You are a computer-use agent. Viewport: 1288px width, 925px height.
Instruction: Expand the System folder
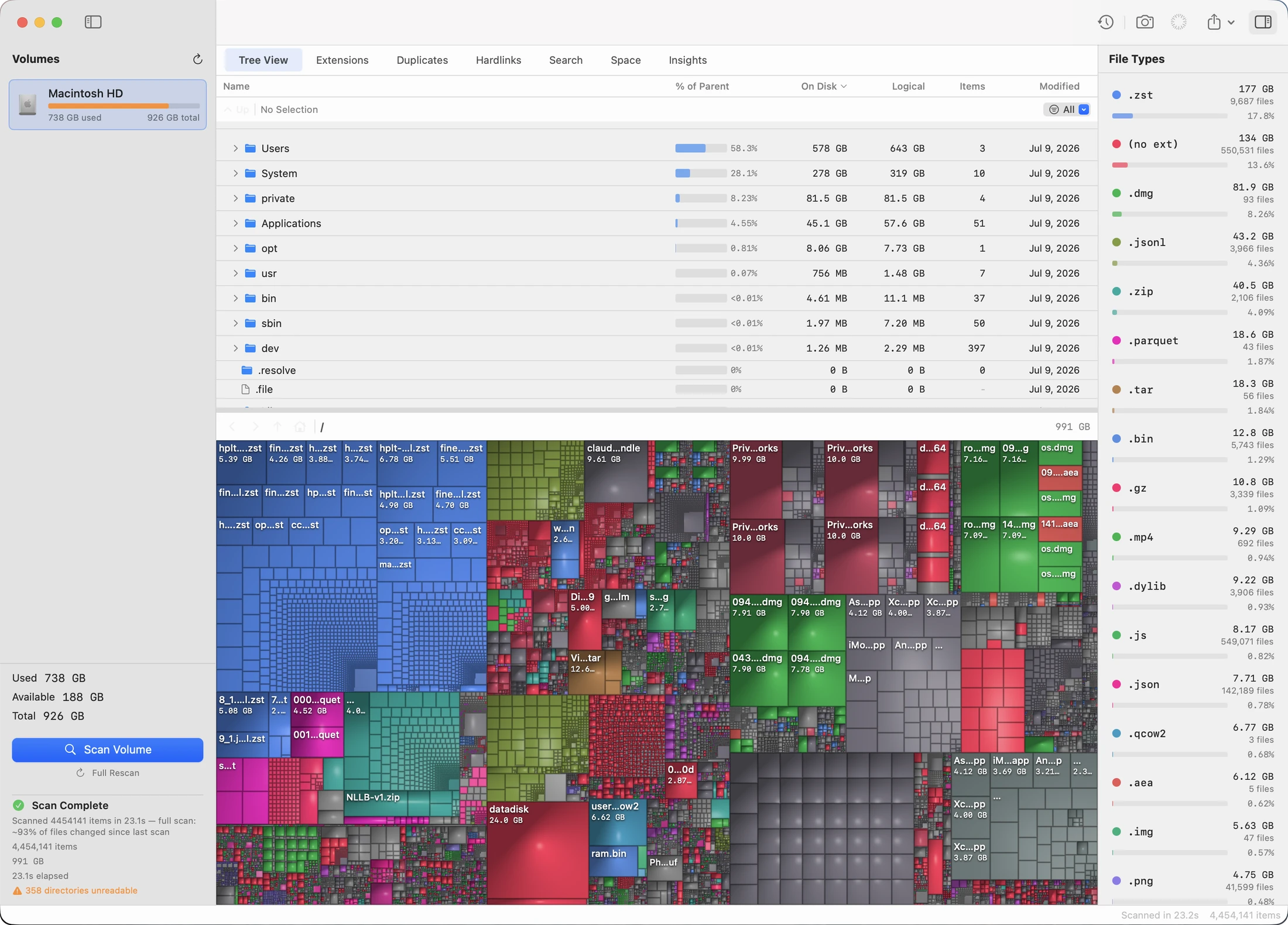tap(235, 173)
